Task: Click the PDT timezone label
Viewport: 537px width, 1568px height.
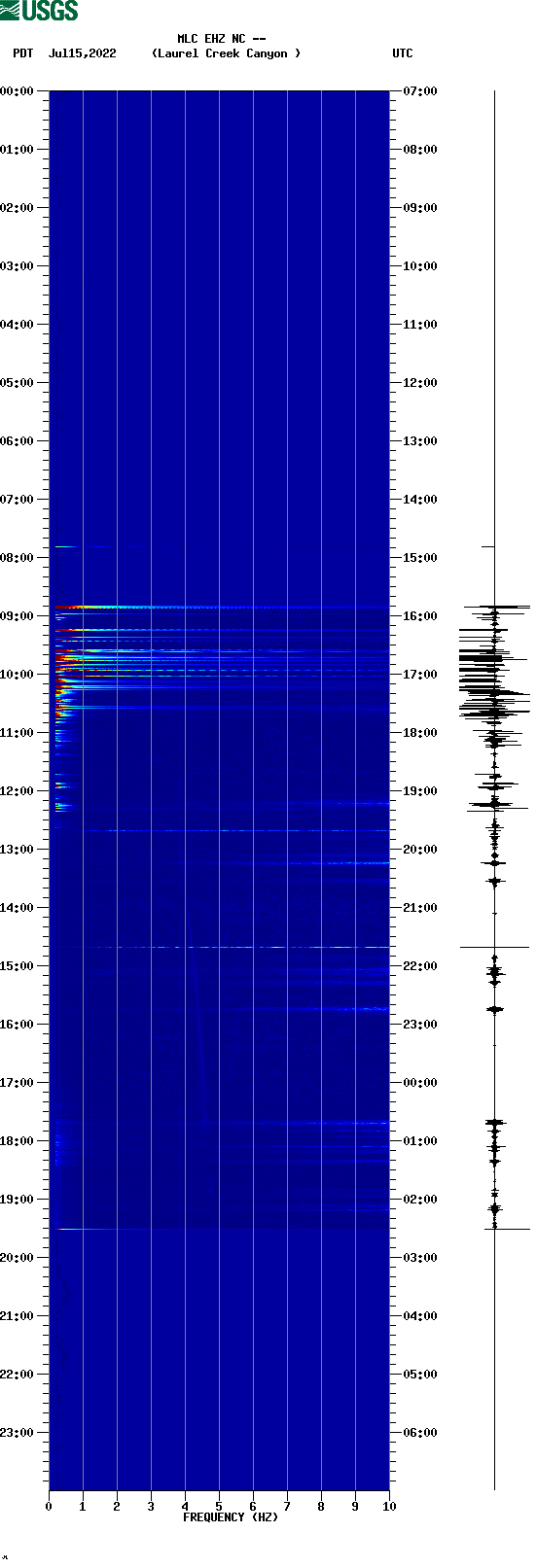Action: click(23, 53)
